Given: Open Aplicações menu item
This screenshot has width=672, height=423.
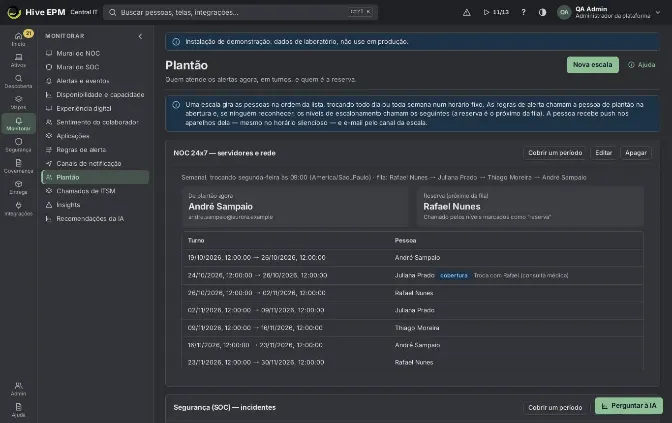Looking at the screenshot, I should pyautogui.click(x=95, y=136).
